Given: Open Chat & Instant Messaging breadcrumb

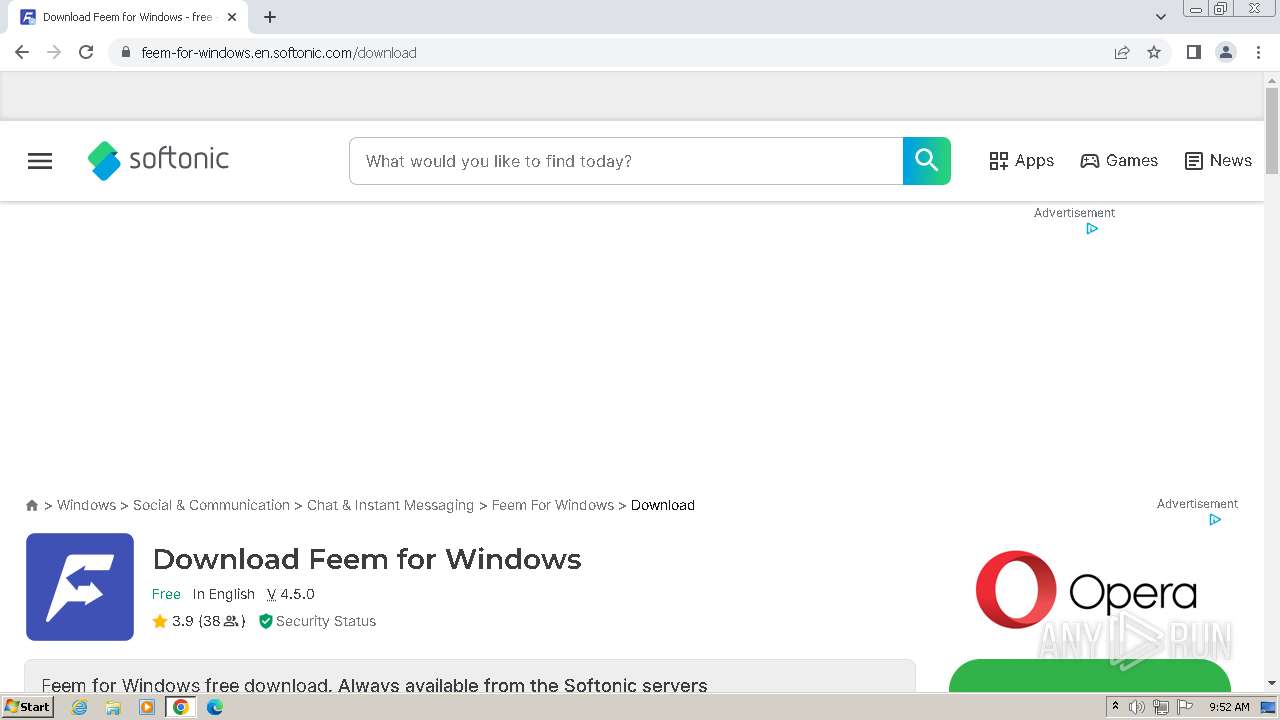Looking at the screenshot, I should 390,505.
